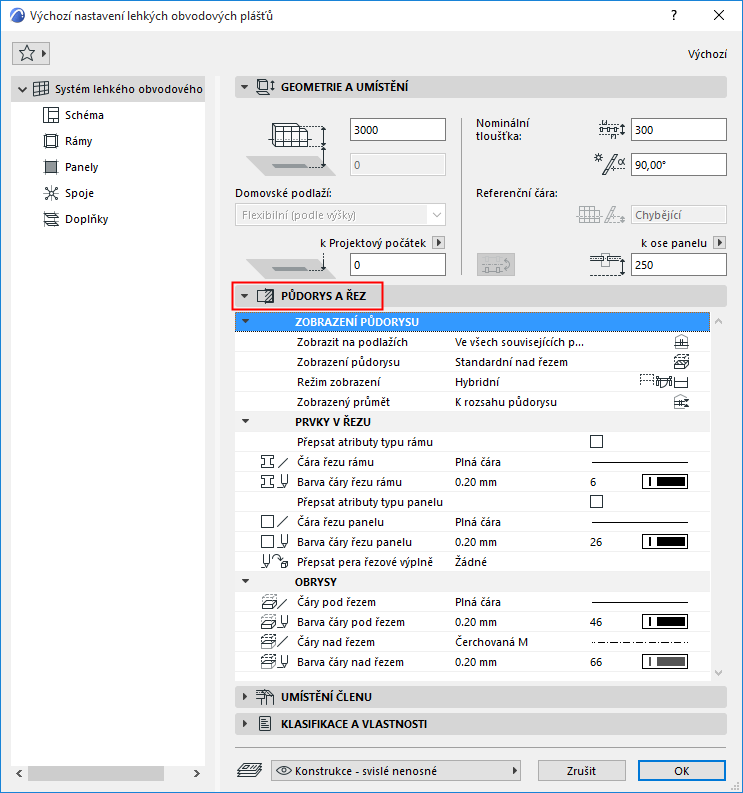This screenshot has width=743, height=793.
Task: Go to the Panely settings page
Action: click(x=81, y=167)
